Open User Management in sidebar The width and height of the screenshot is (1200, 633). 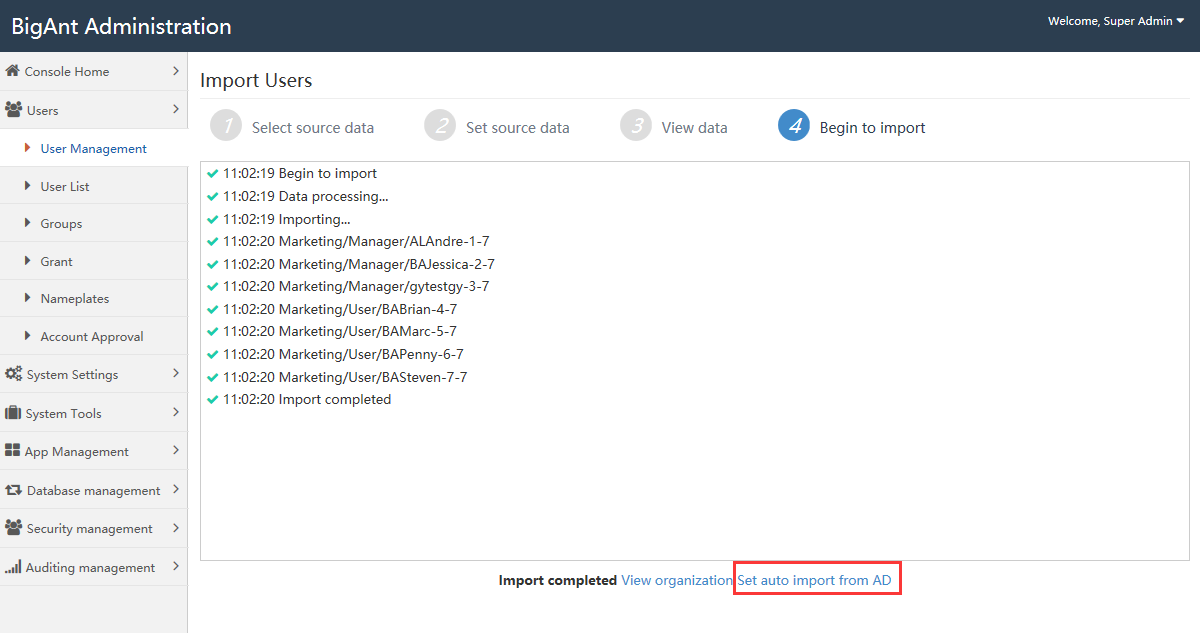coord(94,148)
